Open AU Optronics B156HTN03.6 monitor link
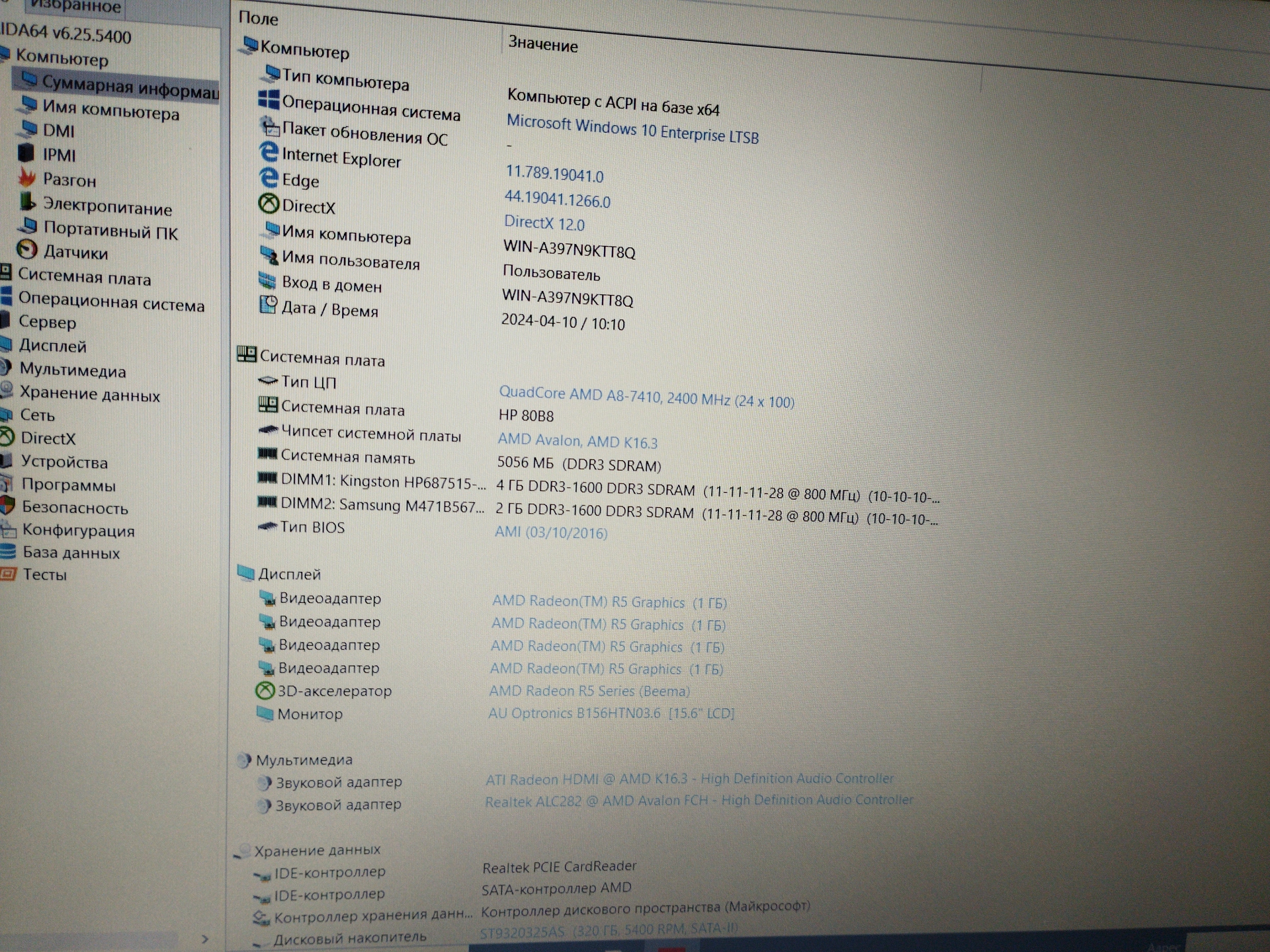1270x952 pixels. click(611, 713)
